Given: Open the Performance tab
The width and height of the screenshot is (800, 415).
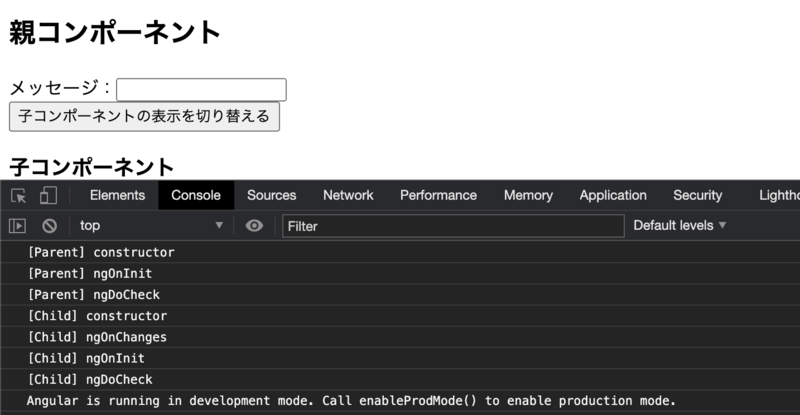Looking at the screenshot, I should coord(438,196).
